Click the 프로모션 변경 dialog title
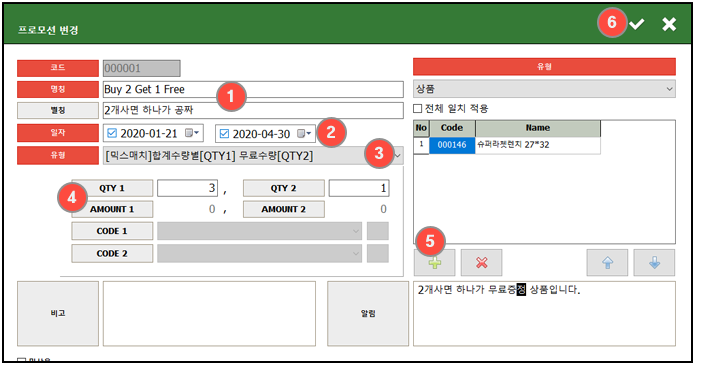 [48, 30]
